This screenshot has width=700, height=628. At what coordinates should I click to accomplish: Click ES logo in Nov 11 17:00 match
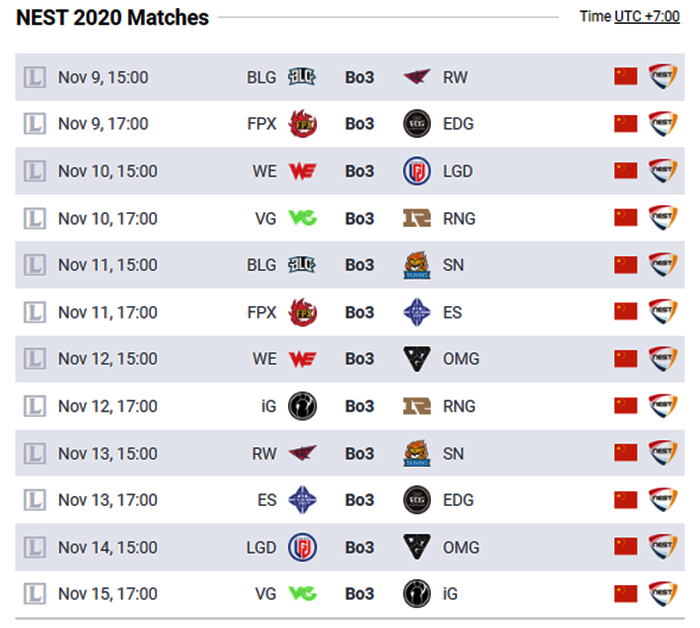tap(417, 312)
